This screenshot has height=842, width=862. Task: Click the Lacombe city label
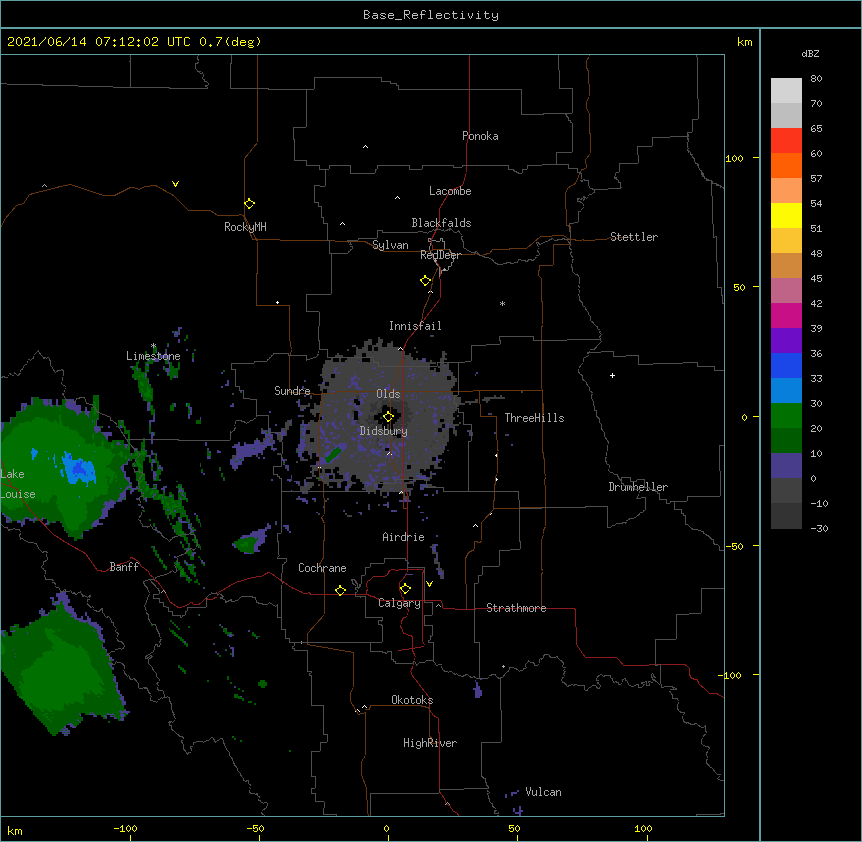tap(450, 191)
